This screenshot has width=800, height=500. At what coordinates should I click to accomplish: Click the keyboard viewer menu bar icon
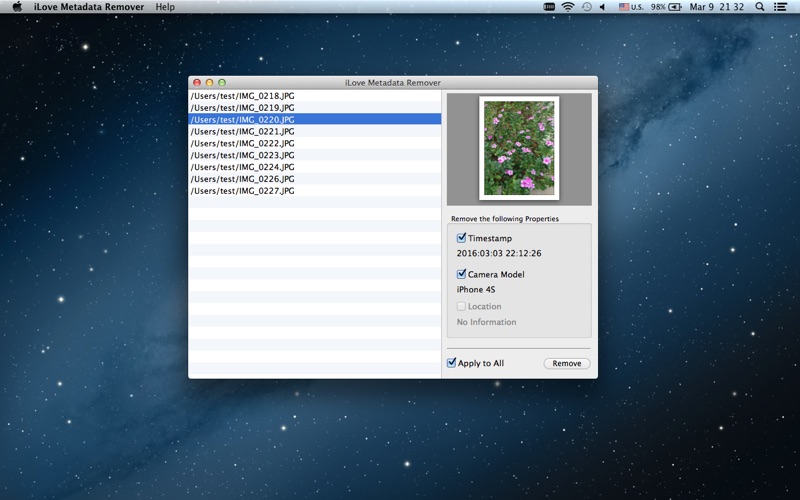[x=549, y=7]
